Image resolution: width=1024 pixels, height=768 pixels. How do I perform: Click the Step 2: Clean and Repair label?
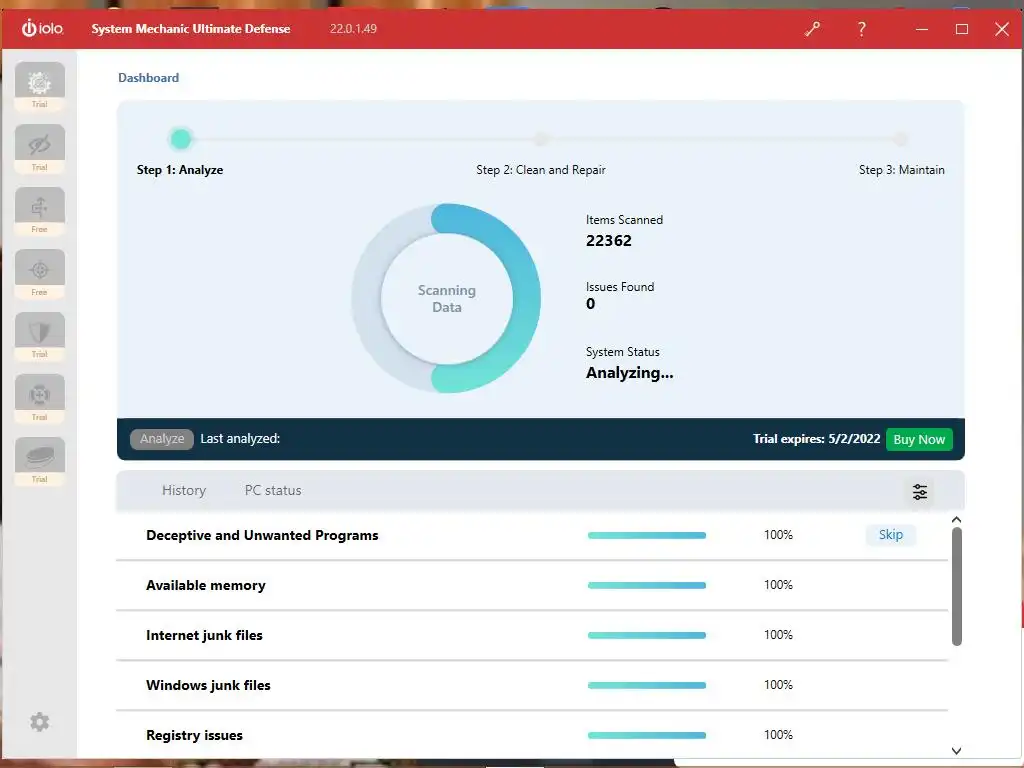(x=541, y=170)
